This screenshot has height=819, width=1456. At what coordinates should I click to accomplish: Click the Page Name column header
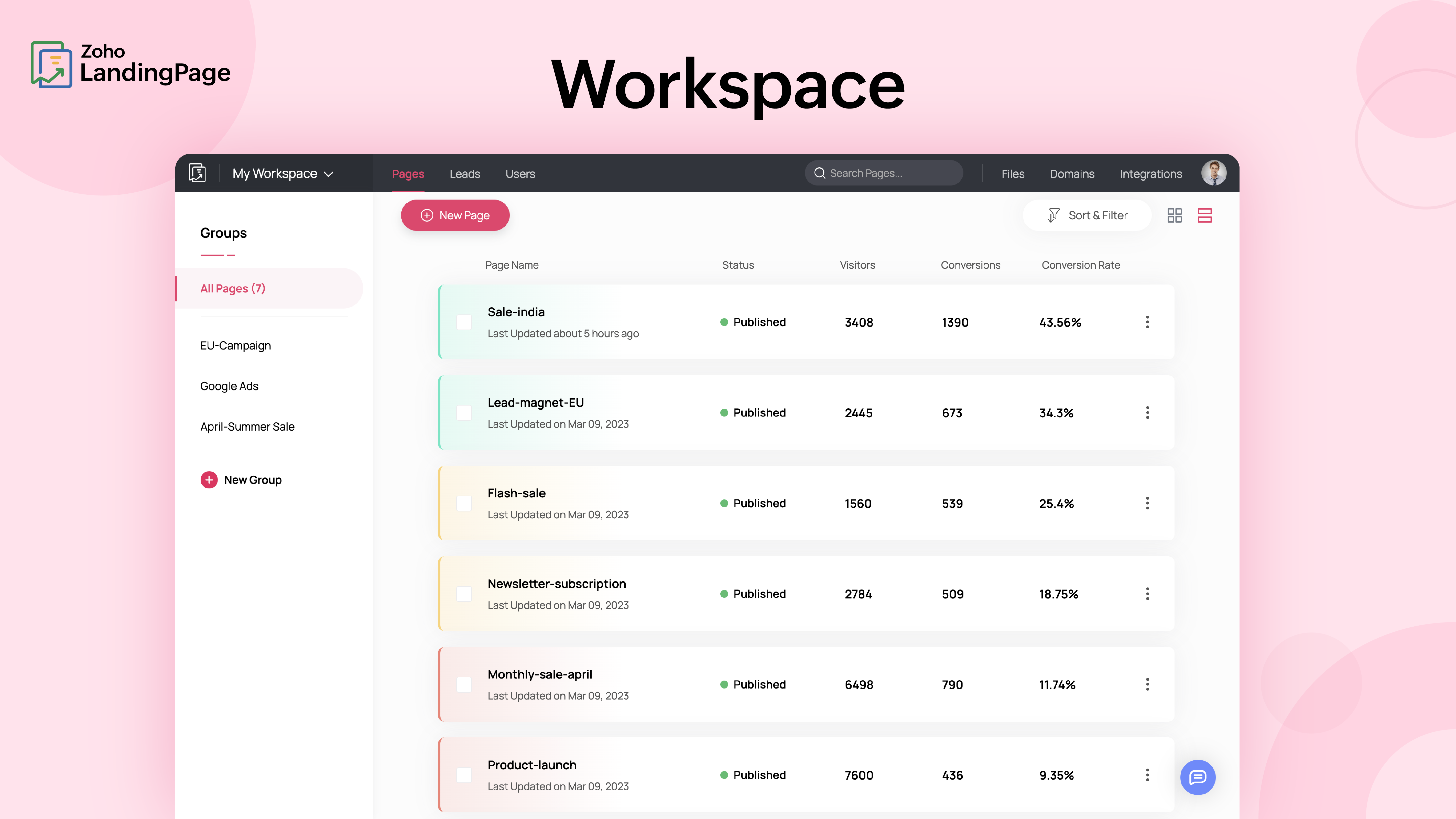pos(512,265)
